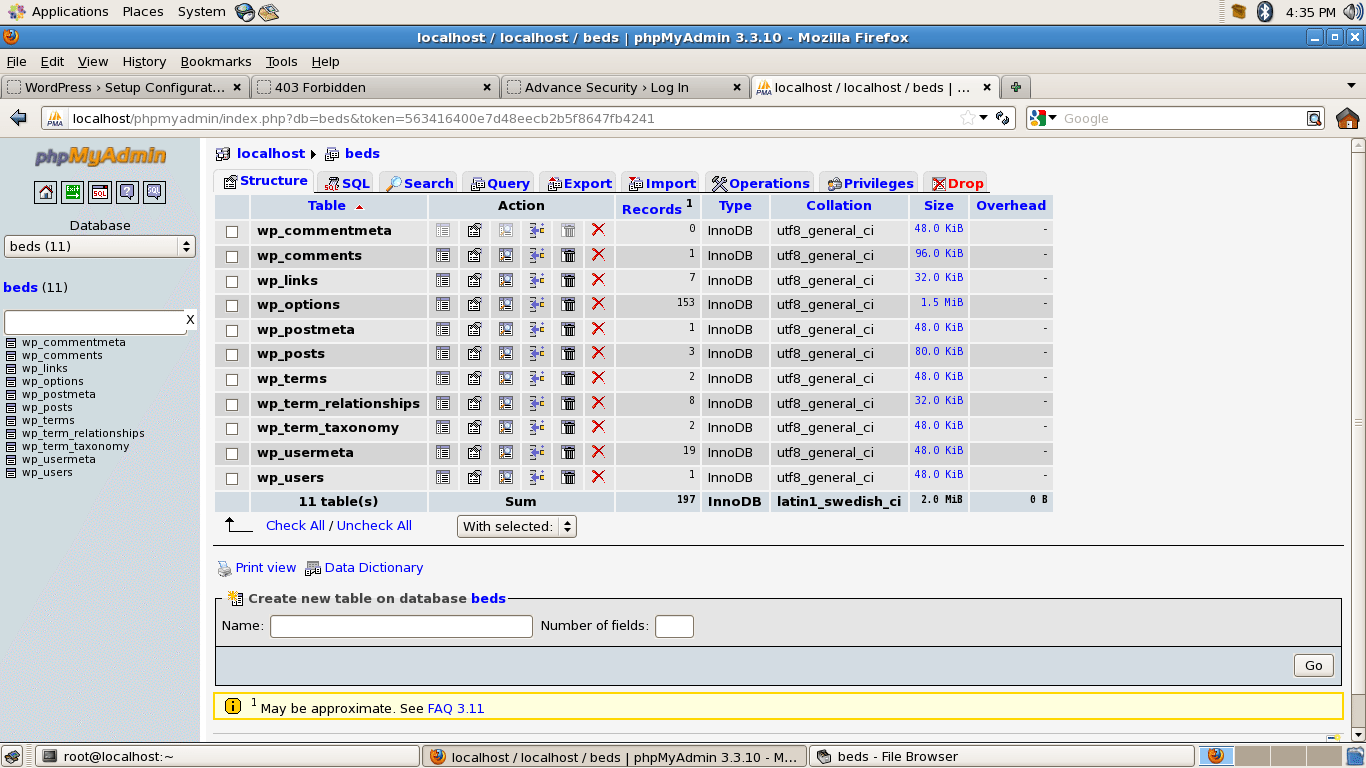The width and height of the screenshot is (1366, 768).
Task: Empty the wp_posts table via trash icon
Action: click(568, 354)
